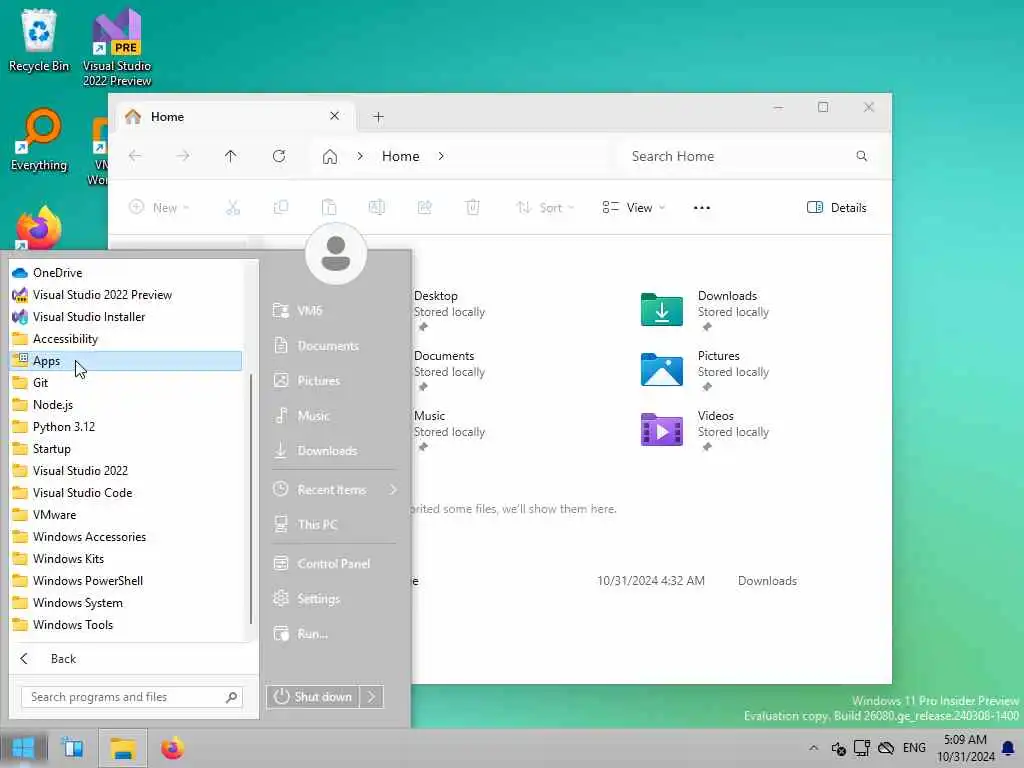
Task: Expand the Windows Accessories folder
Action: pyautogui.click(x=126, y=537)
